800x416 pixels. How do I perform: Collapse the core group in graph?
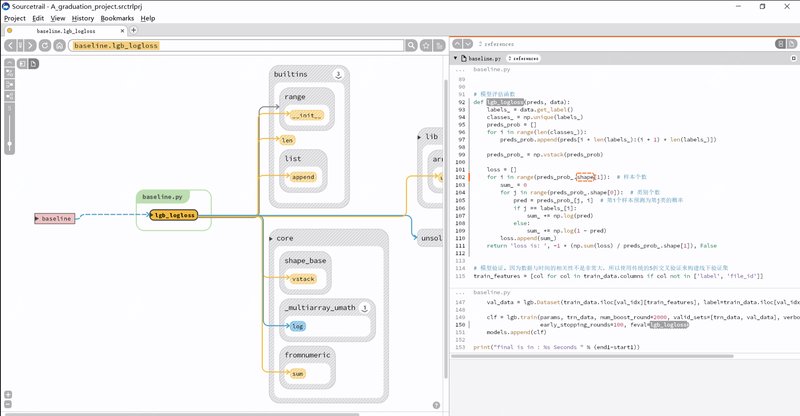[274, 239]
